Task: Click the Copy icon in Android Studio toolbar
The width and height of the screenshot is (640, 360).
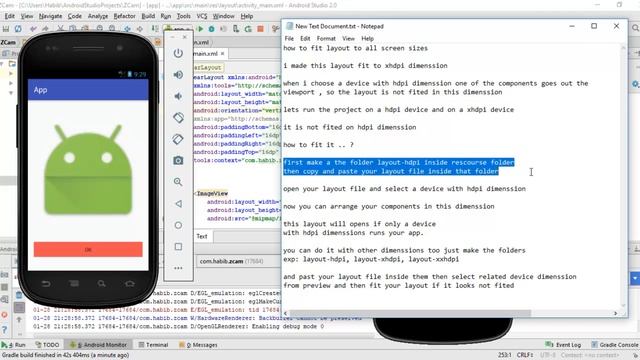Action: point(73,29)
